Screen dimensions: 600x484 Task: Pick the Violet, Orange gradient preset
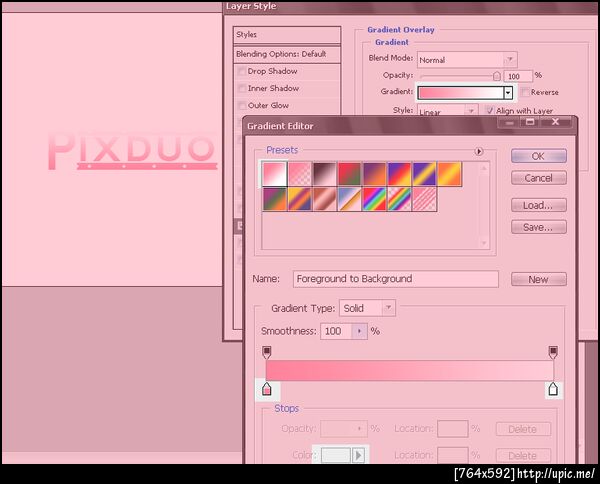(374, 174)
